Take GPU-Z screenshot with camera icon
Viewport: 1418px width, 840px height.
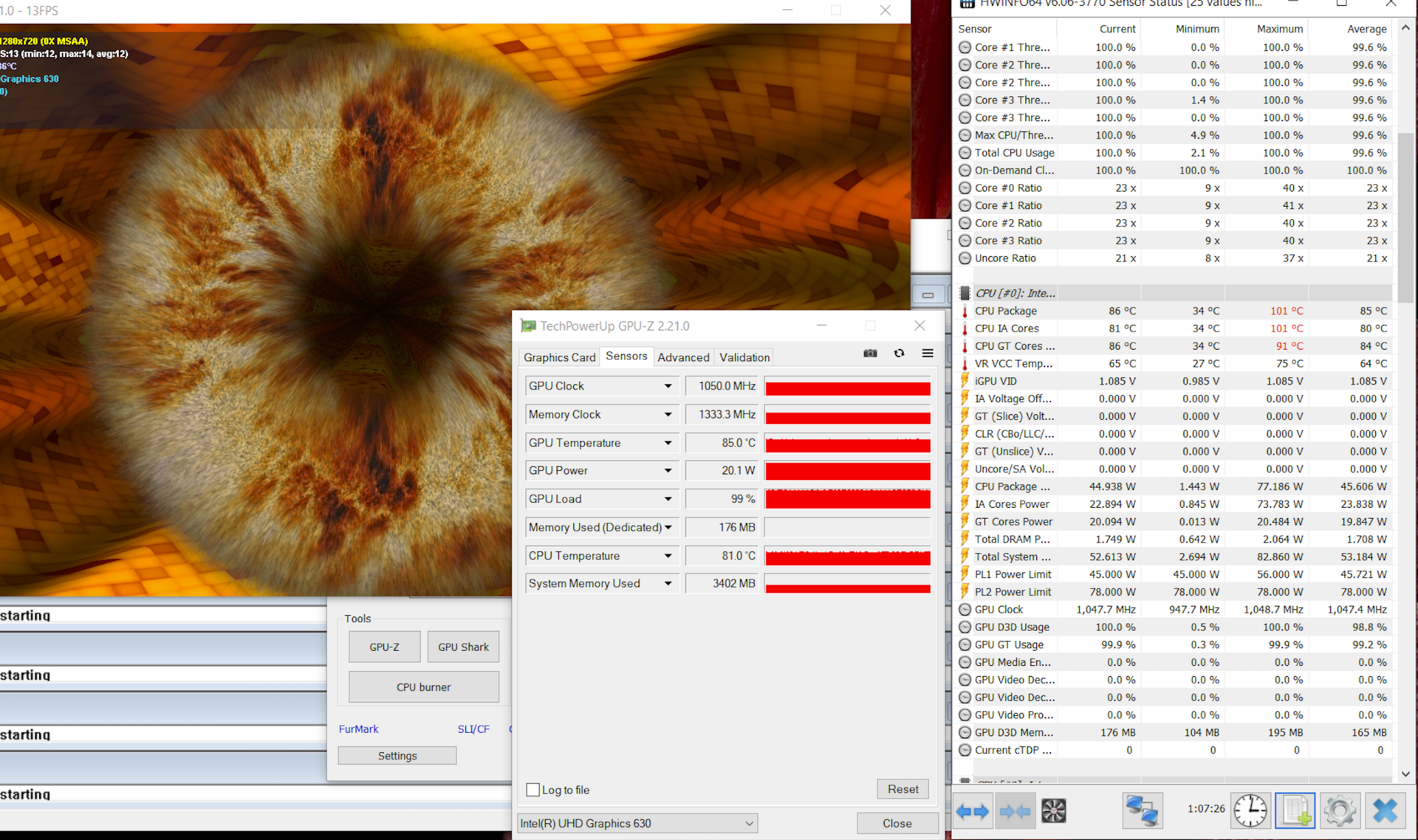870,354
